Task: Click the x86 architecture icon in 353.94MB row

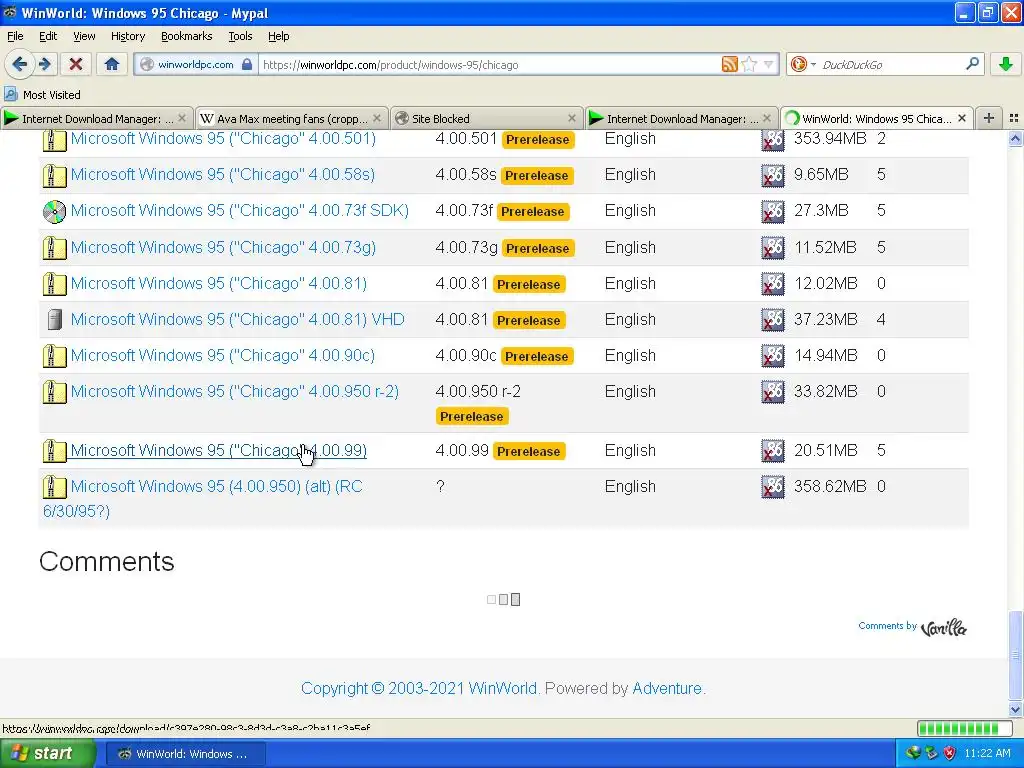Action: 773,139
